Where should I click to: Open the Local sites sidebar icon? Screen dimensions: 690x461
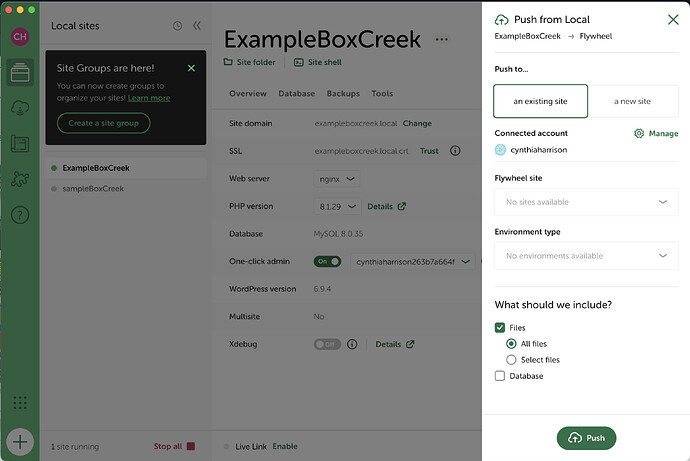(20, 72)
